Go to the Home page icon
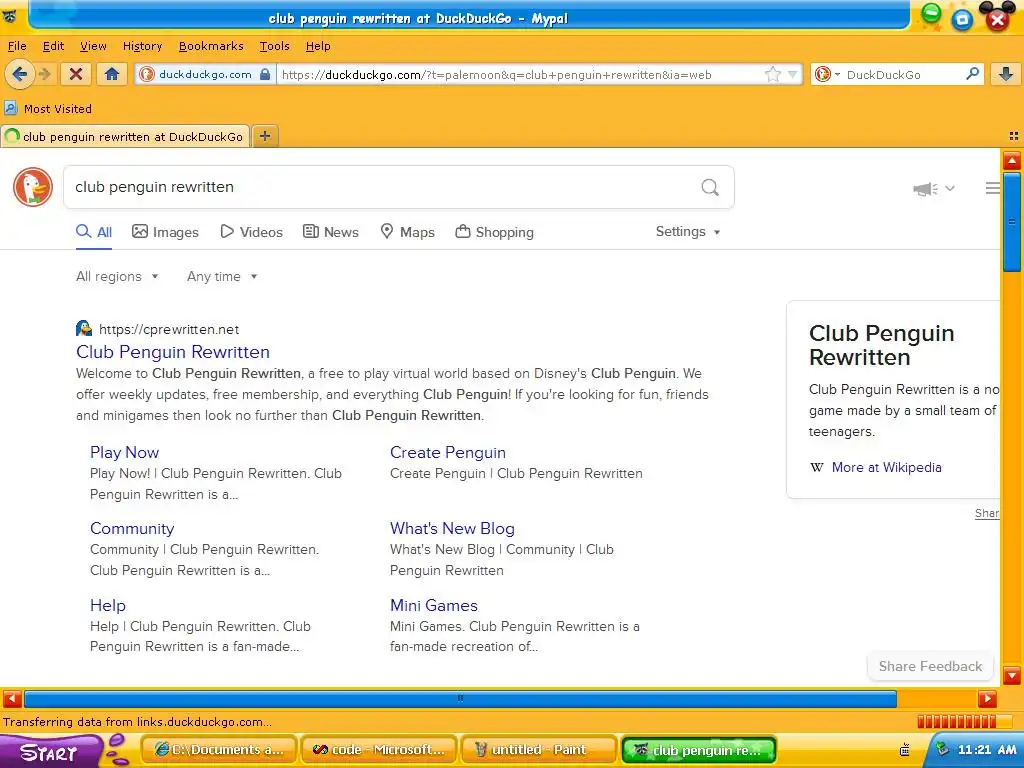 point(112,74)
